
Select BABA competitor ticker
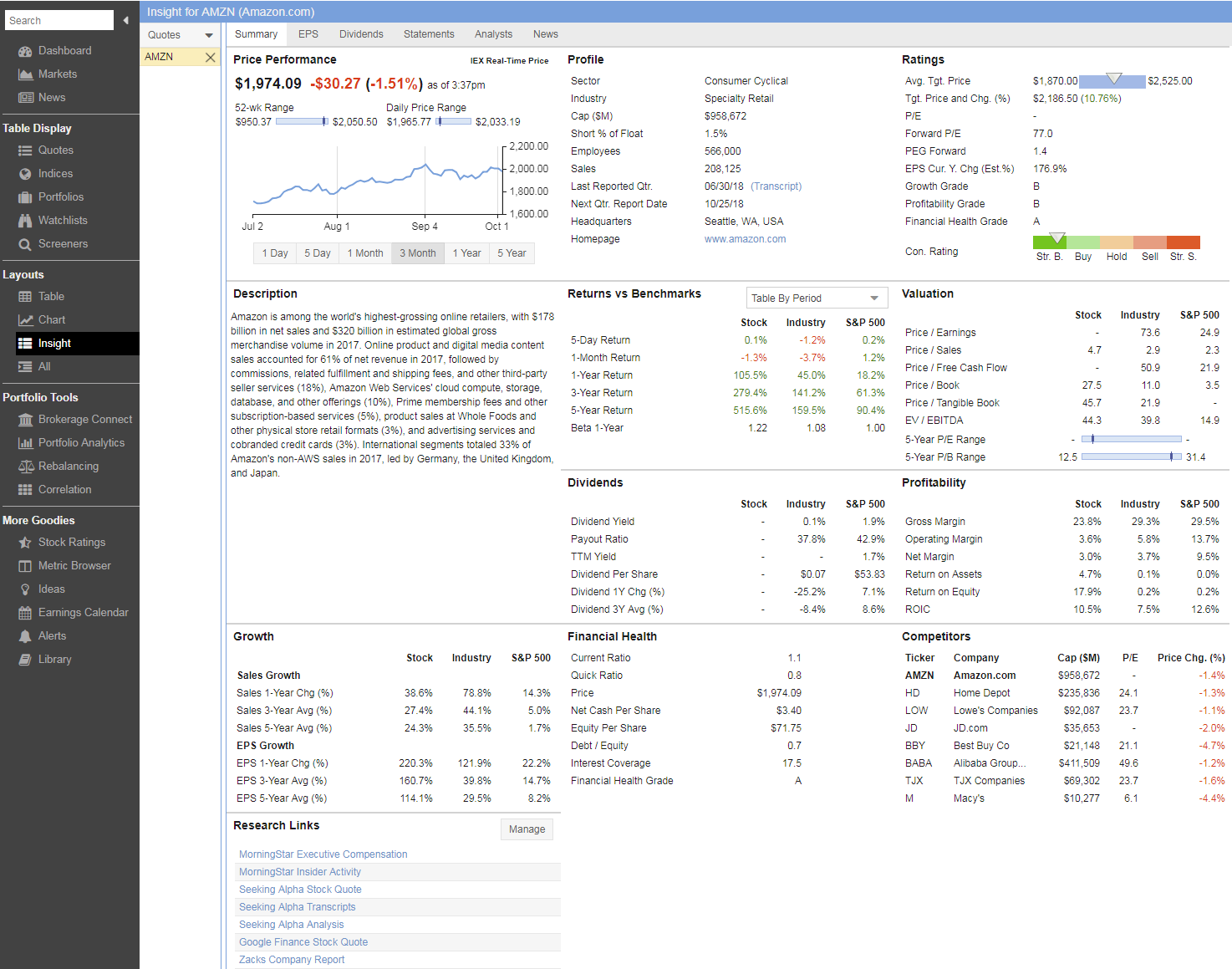(919, 763)
